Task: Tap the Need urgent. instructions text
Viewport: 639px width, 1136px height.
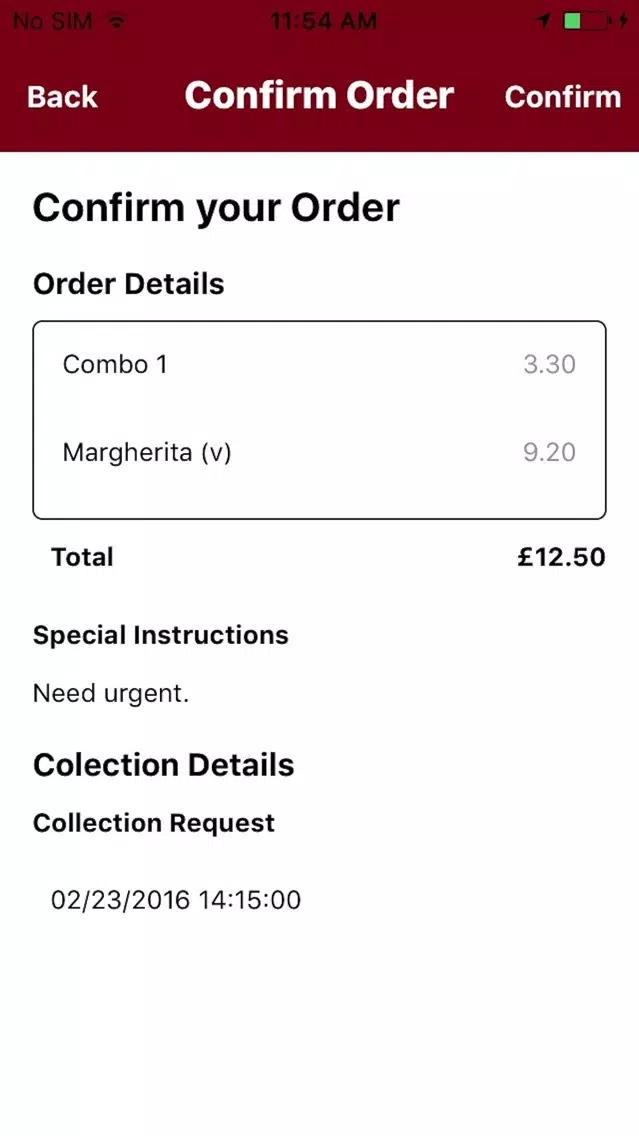Action: click(x=111, y=694)
